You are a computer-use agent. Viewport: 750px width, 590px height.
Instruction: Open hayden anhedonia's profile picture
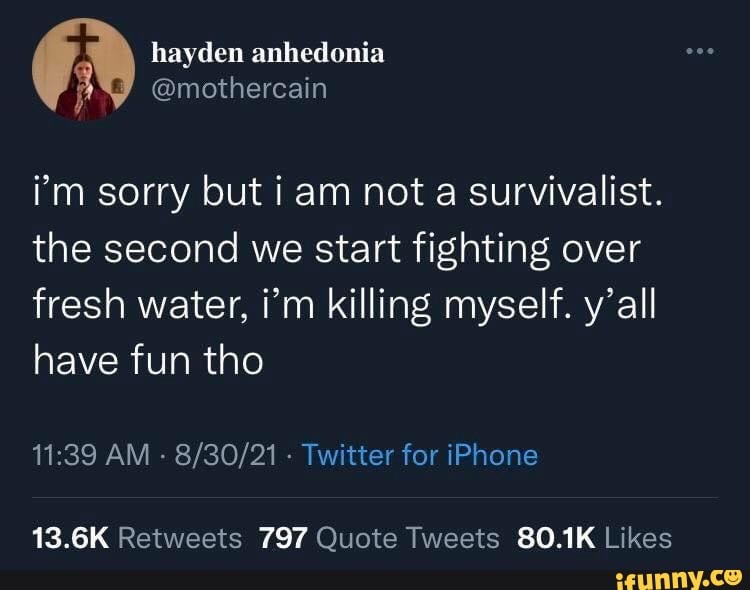(83, 69)
